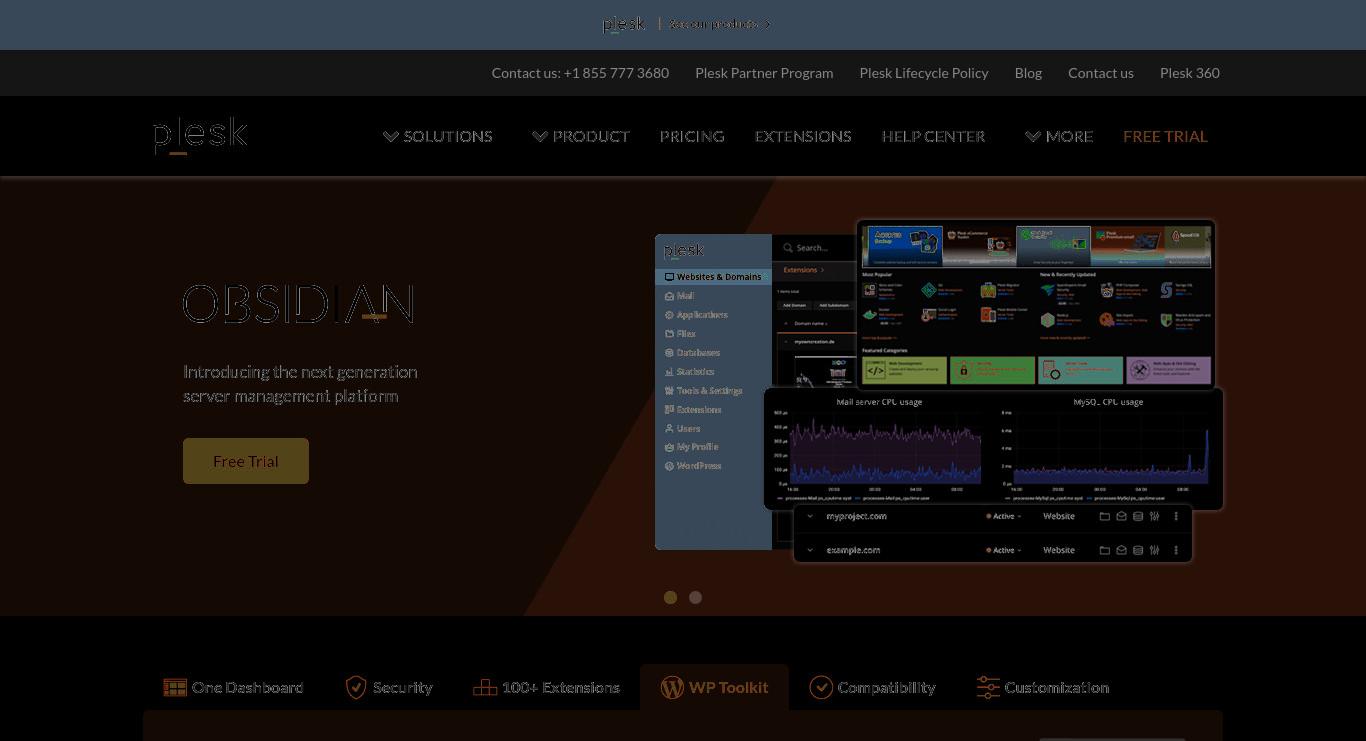
Task: Open 'Contact us' in the top utility bar
Action: (x=1101, y=73)
